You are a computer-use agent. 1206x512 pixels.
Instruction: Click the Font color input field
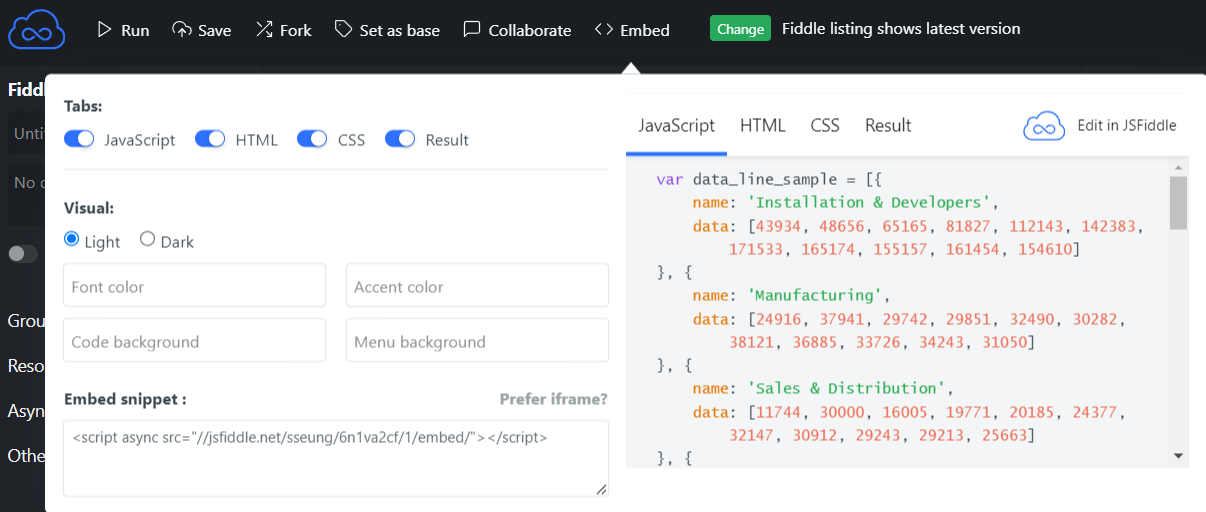pos(194,285)
